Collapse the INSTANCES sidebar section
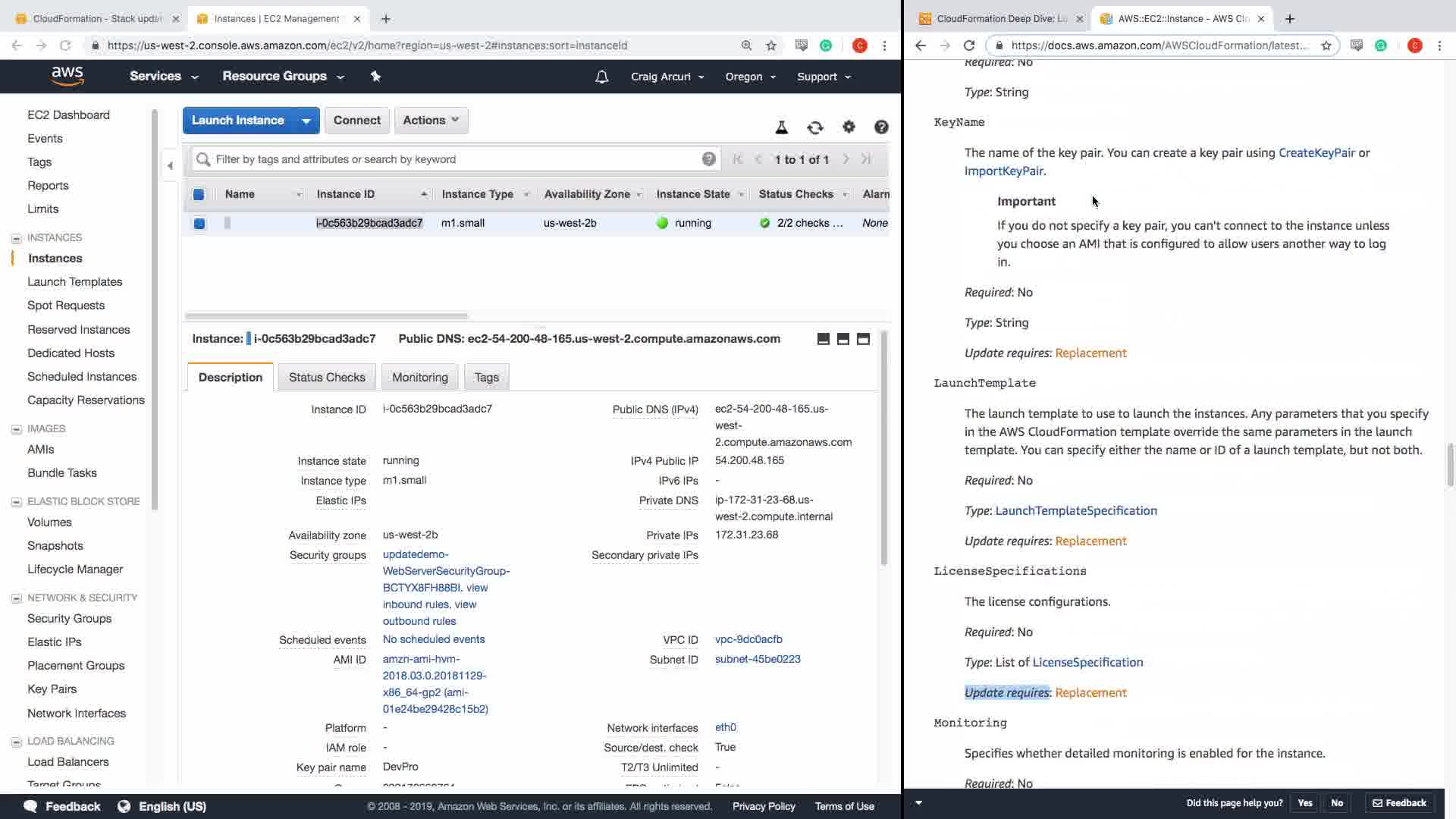 tap(17, 238)
